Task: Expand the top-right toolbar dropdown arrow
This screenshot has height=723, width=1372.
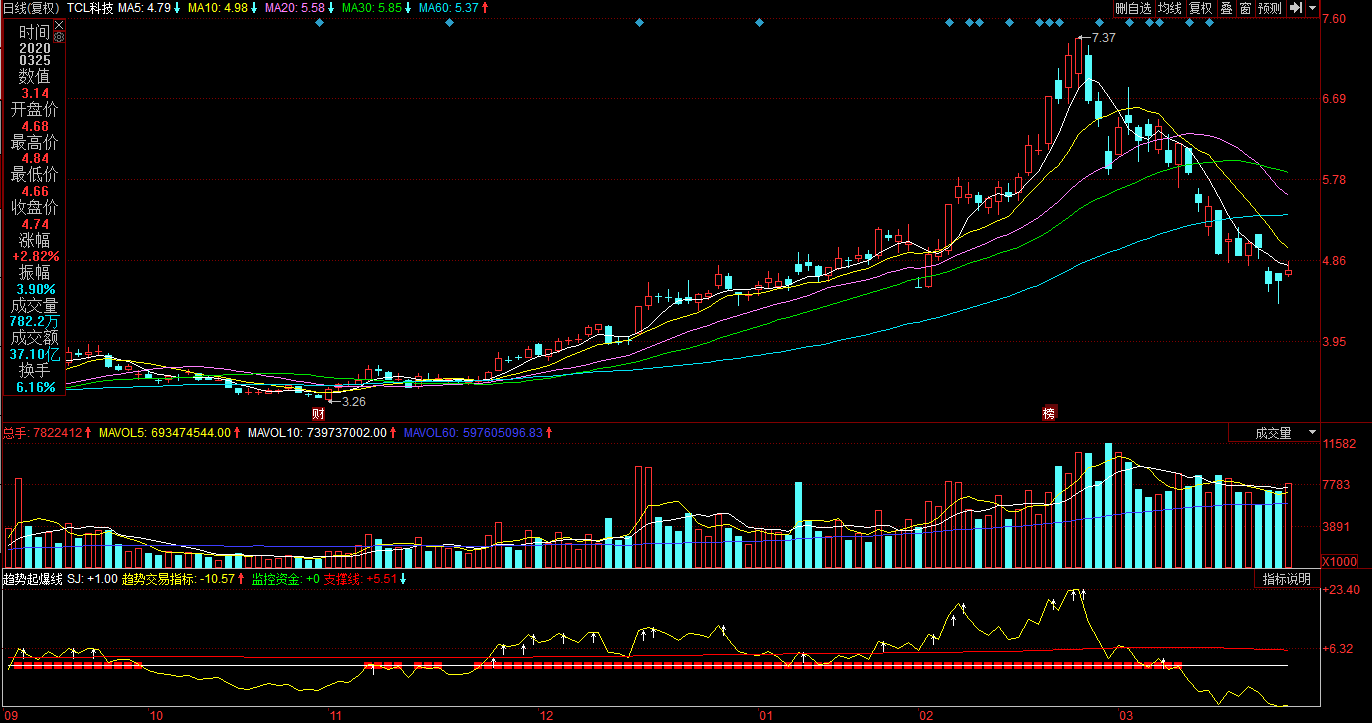Action: coord(1312,8)
